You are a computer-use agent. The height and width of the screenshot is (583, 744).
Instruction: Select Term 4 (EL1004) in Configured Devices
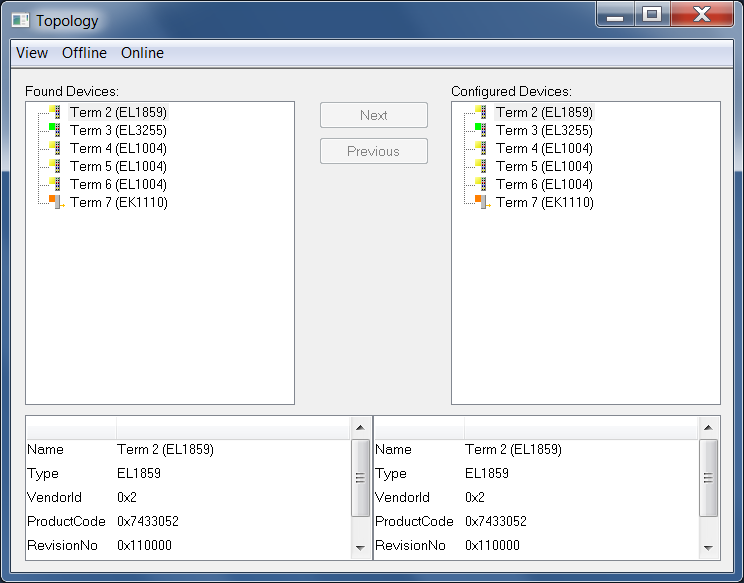pos(544,148)
